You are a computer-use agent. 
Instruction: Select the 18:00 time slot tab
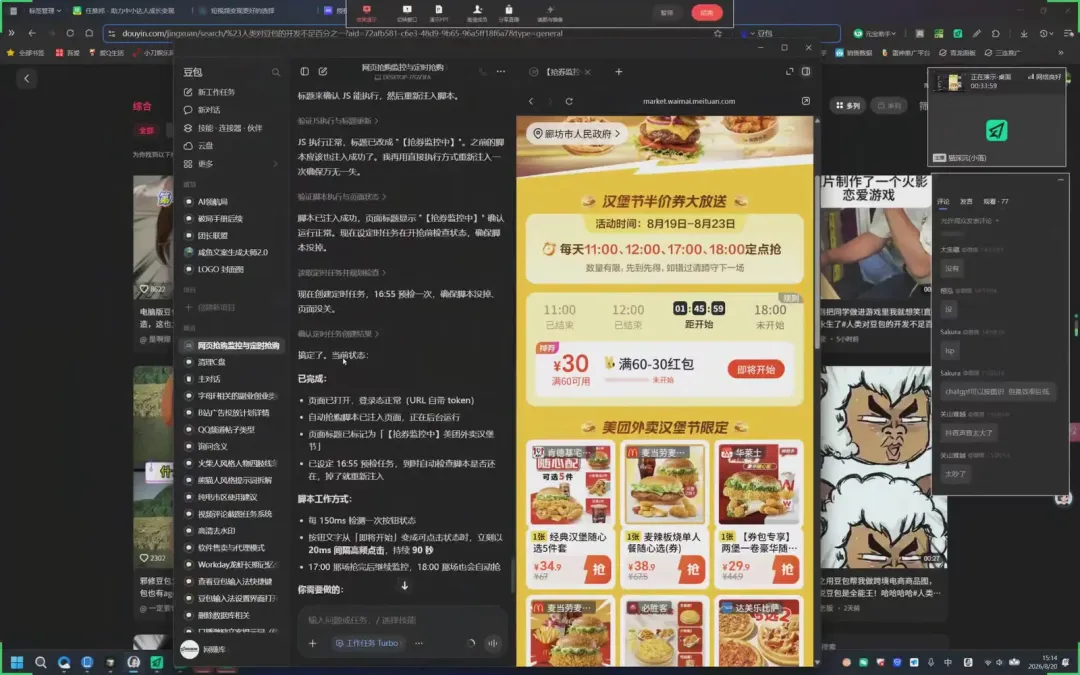pyautogui.click(x=770, y=316)
